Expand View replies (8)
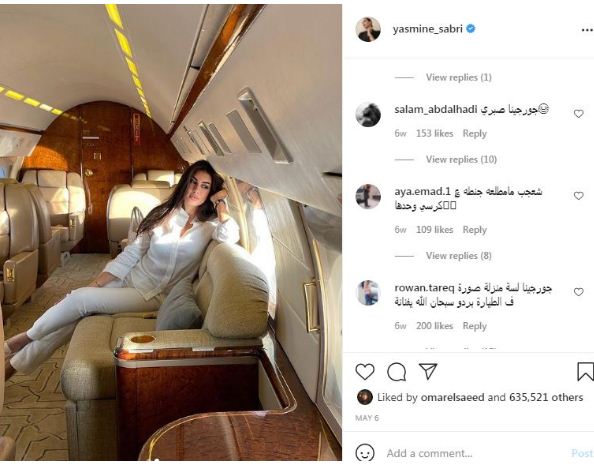Viewport: 594px width, 467px height. coord(458,256)
